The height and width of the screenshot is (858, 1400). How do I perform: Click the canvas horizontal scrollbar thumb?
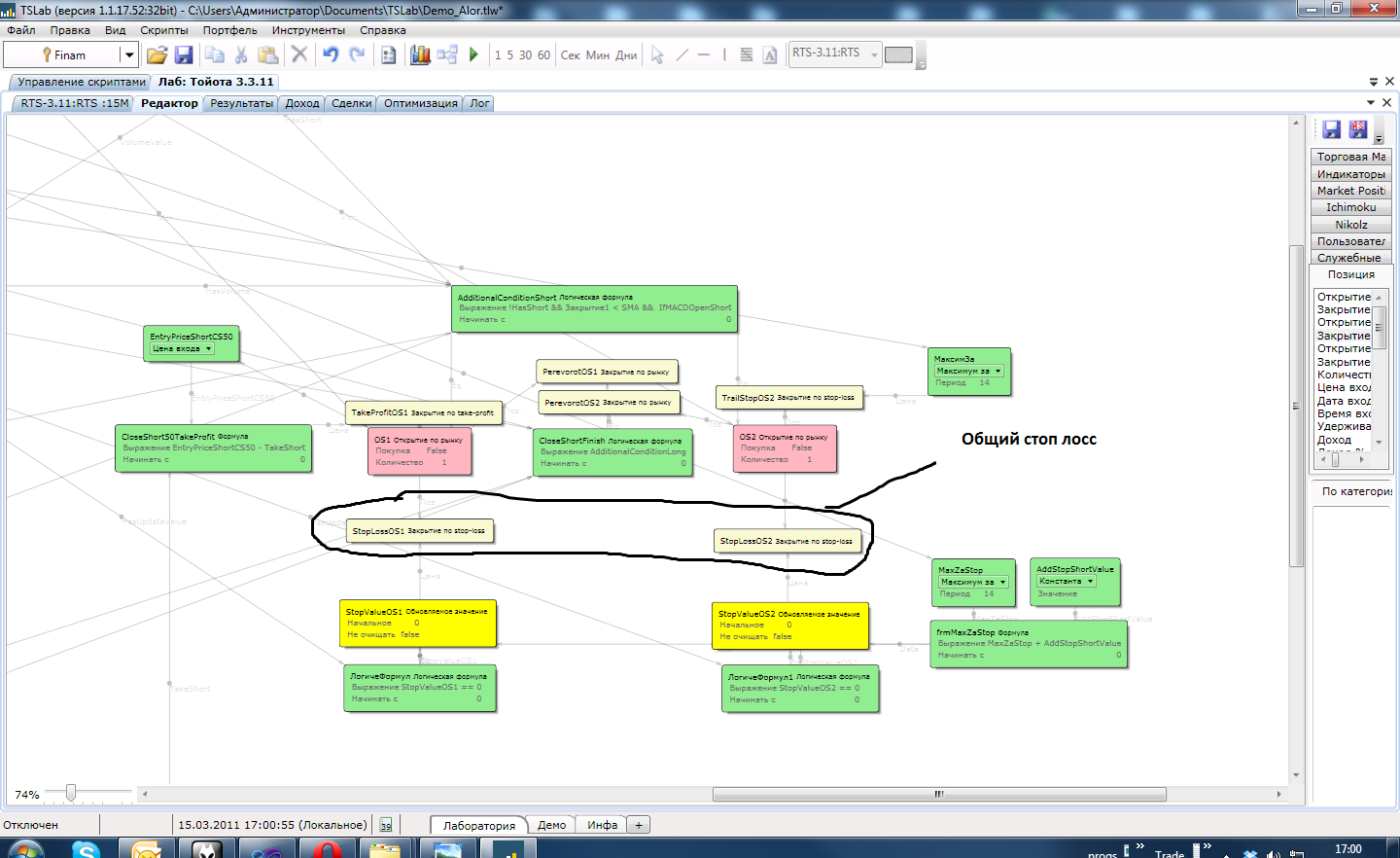[939, 794]
